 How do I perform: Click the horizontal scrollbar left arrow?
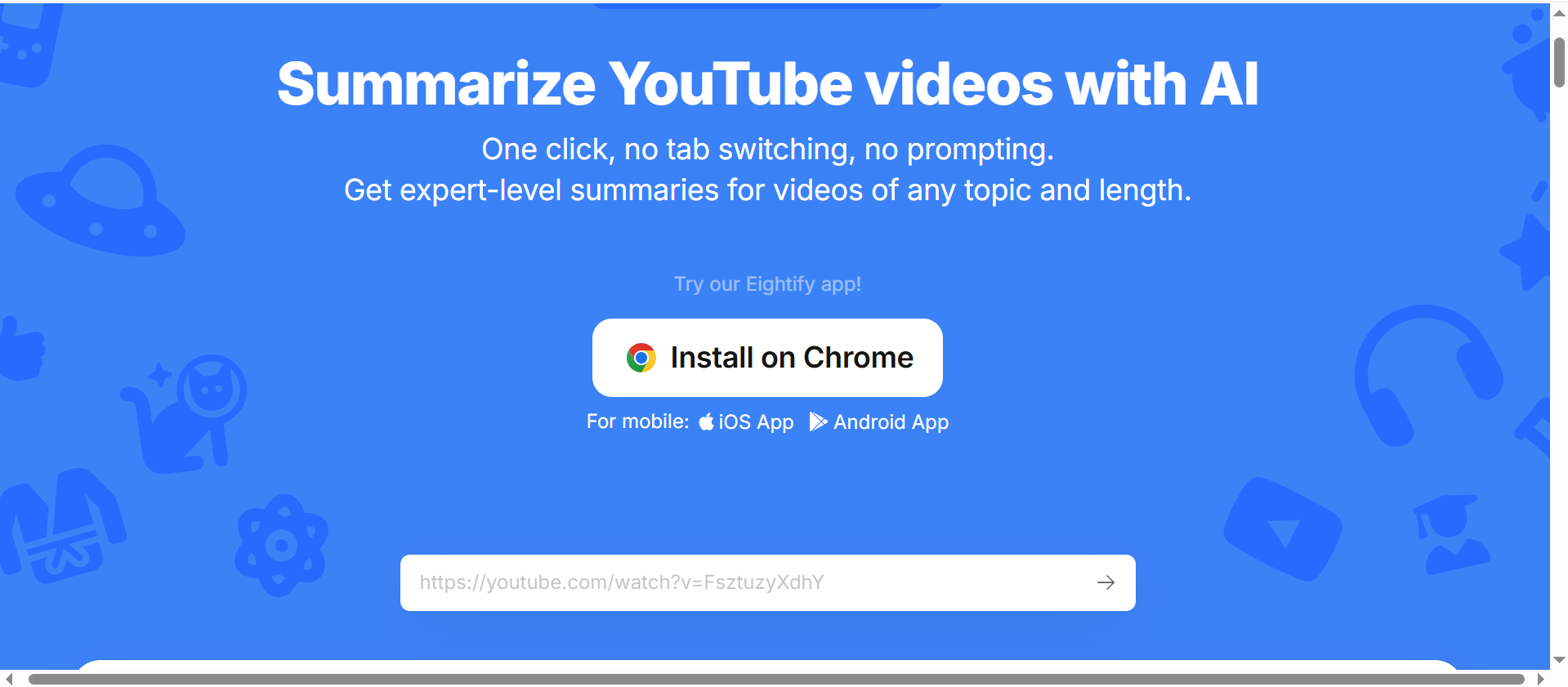click(x=9, y=679)
